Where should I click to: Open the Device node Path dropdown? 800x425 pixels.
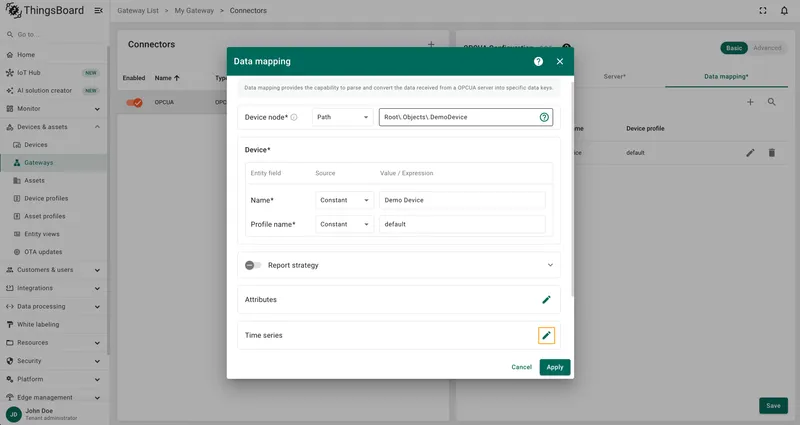pos(342,117)
